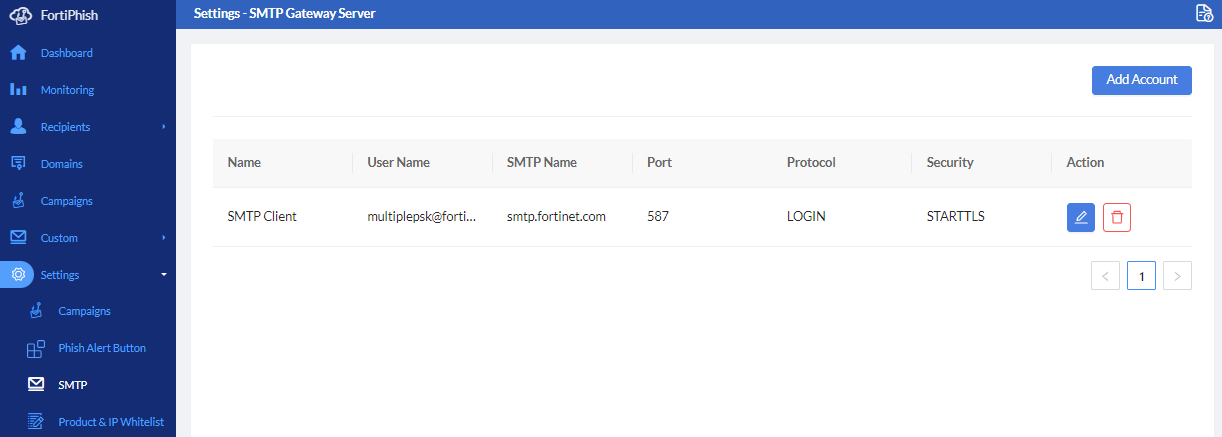Image resolution: width=1222 pixels, height=437 pixels.
Task: Open the top-right document help icon
Action: pyautogui.click(x=1204, y=13)
